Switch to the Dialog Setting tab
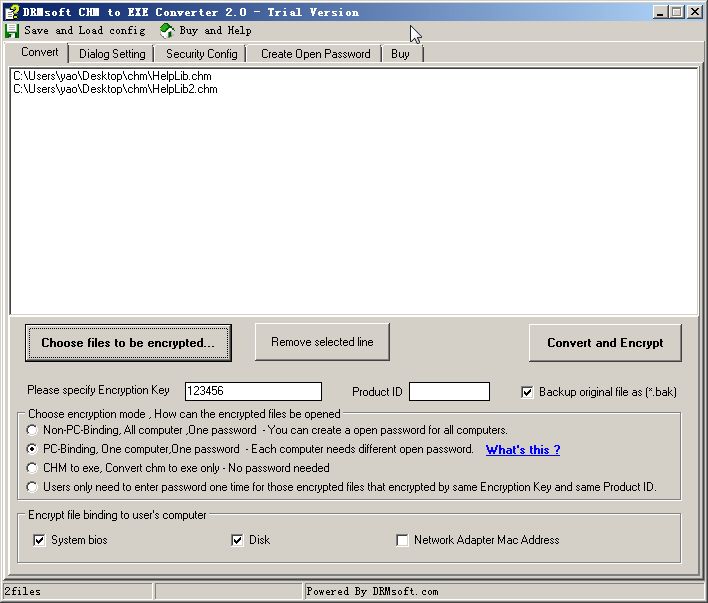 pos(112,54)
